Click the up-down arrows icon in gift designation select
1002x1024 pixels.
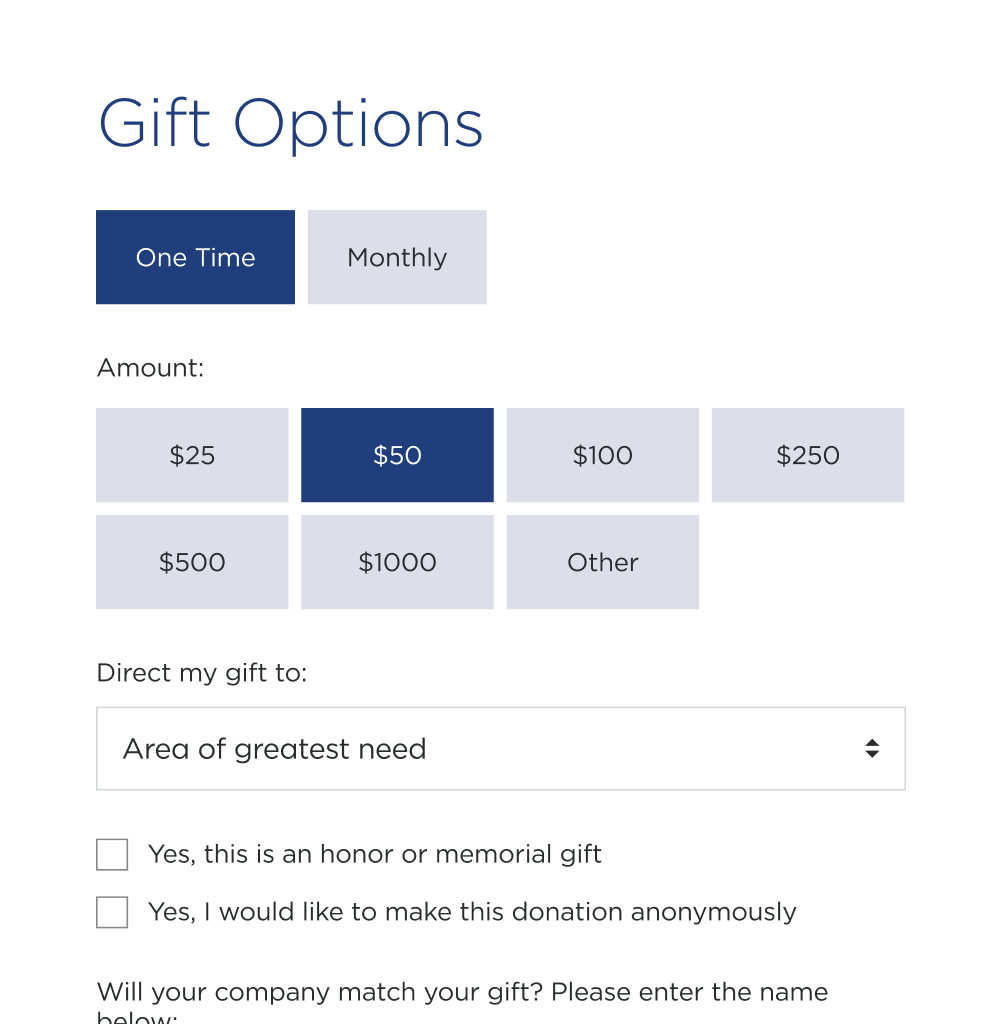[x=872, y=748]
